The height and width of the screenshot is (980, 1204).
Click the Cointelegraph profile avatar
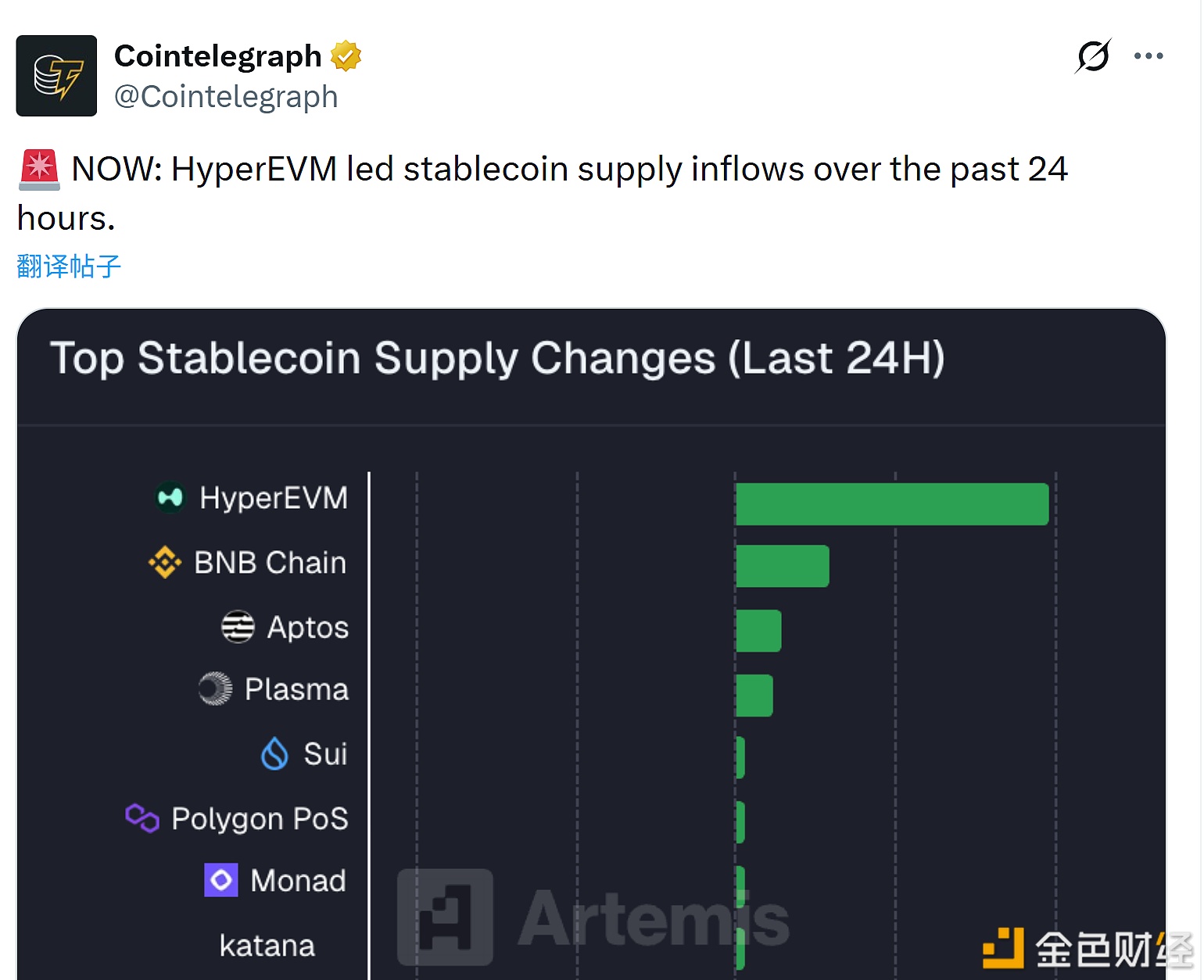(56, 76)
